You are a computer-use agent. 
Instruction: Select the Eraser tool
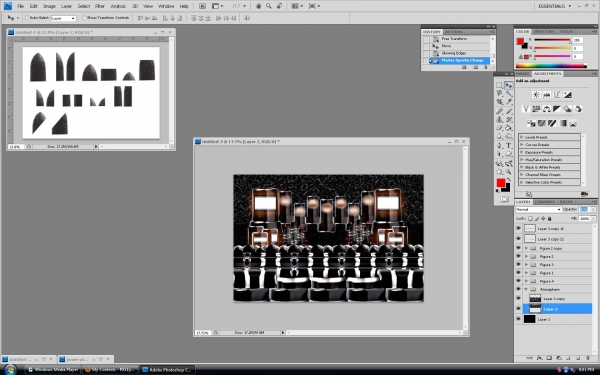click(500, 128)
